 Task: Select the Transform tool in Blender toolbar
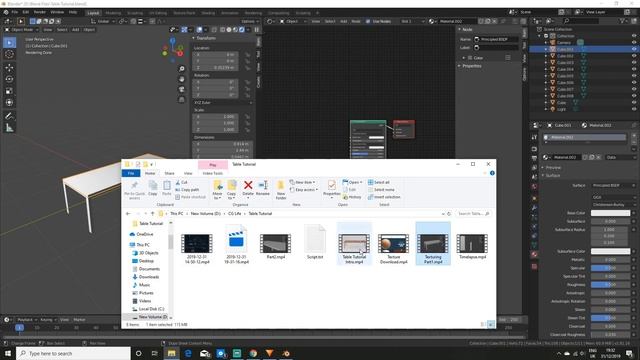[9, 102]
